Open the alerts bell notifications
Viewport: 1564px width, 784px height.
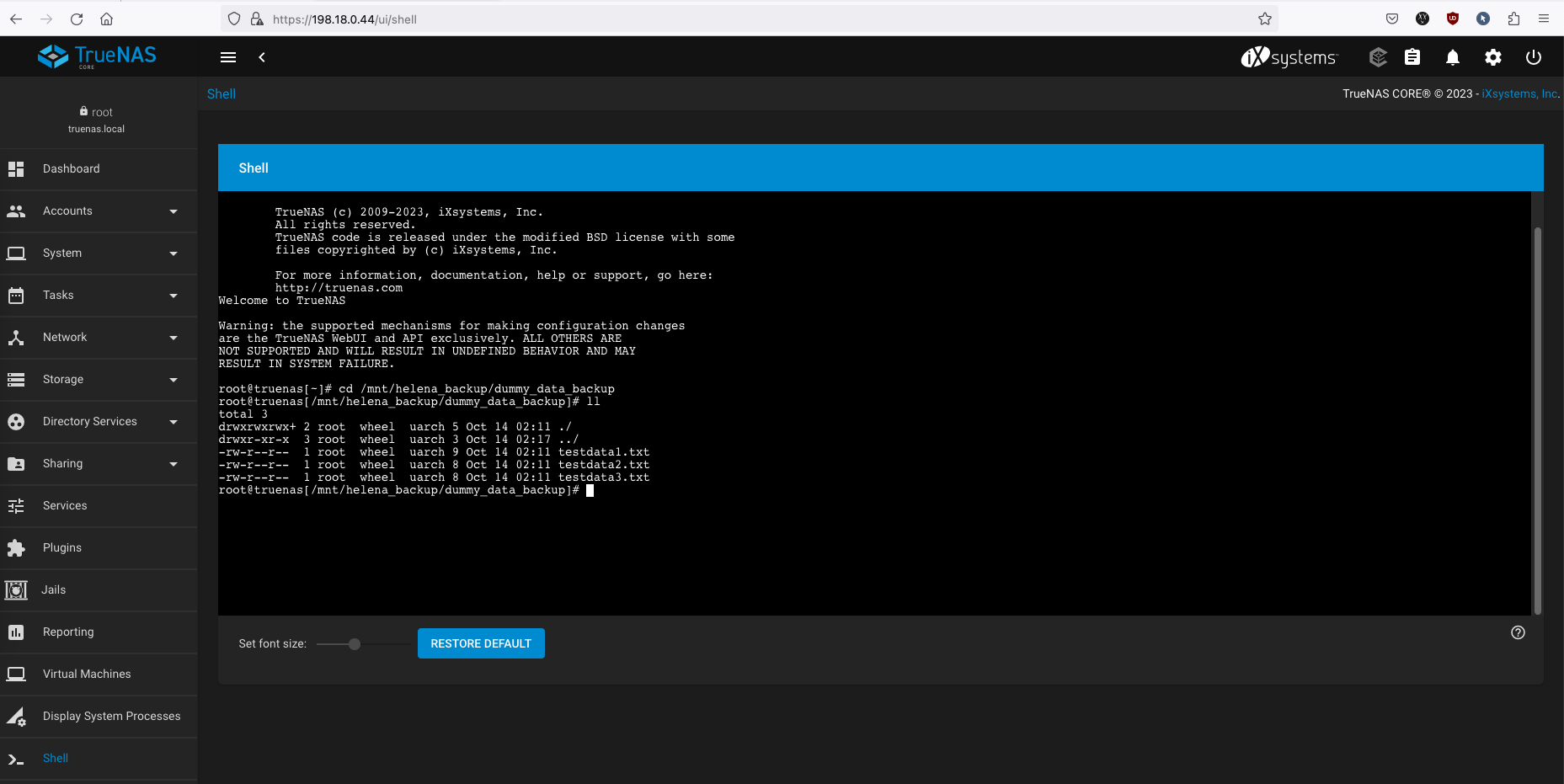point(1453,57)
